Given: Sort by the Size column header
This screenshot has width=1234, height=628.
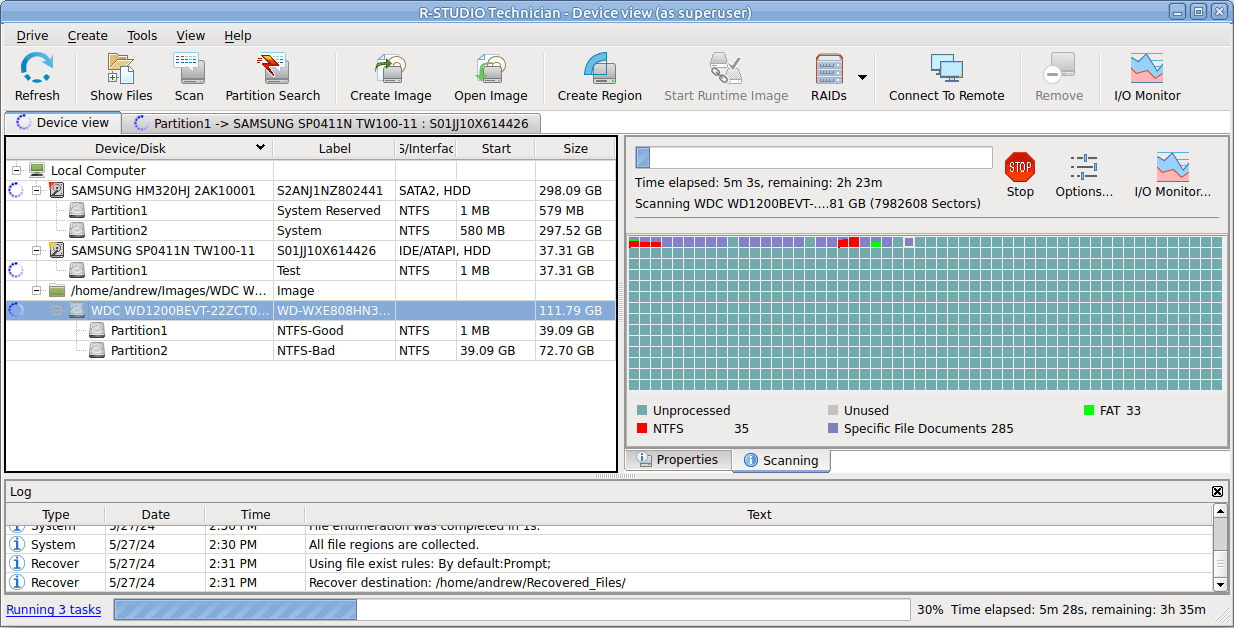Looking at the screenshot, I should click(575, 148).
